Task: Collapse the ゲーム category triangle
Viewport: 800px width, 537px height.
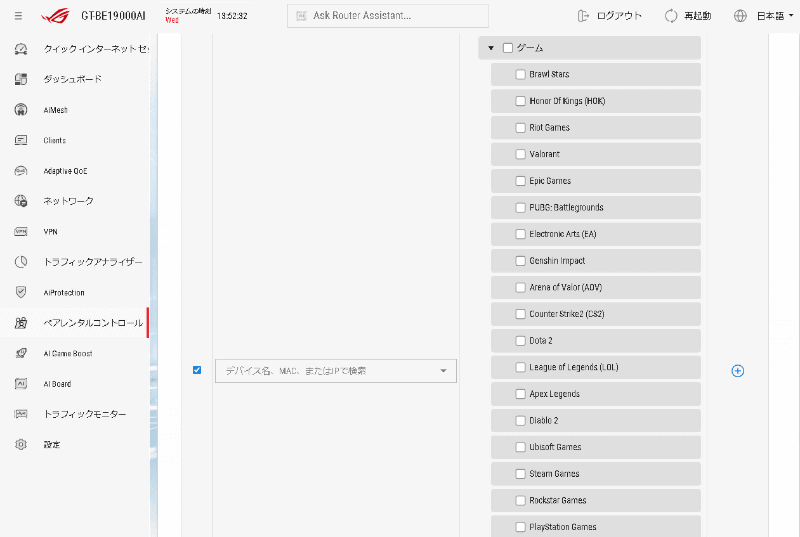Action: click(x=491, y=48)
